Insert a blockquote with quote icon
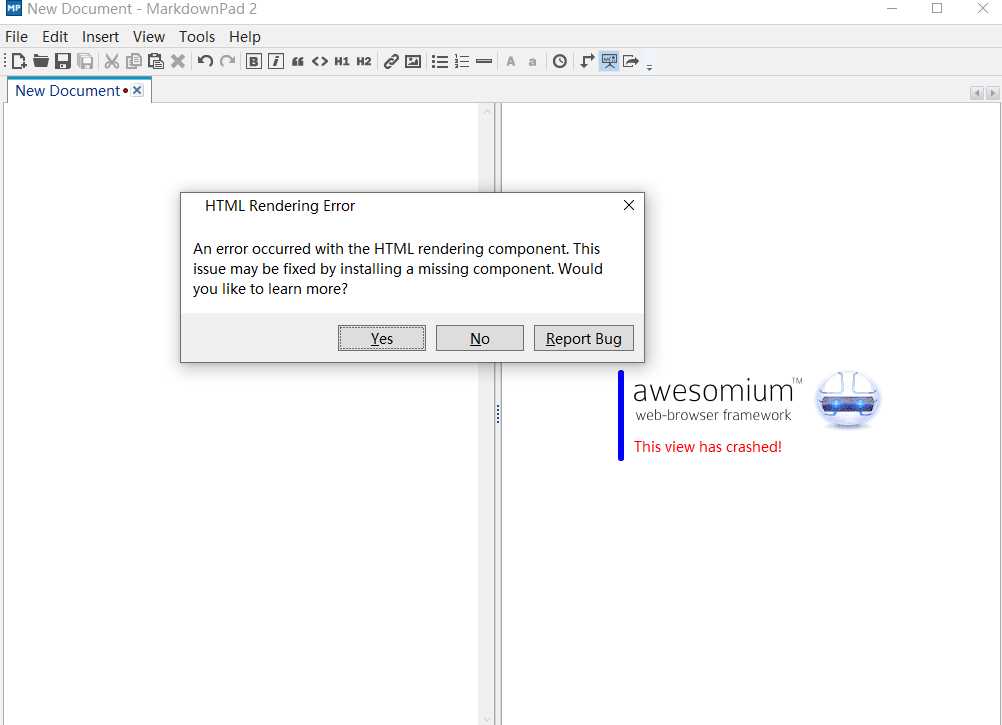Image resolution: width=1002 pixels, height=725 pixels. (x=298, y=61)
